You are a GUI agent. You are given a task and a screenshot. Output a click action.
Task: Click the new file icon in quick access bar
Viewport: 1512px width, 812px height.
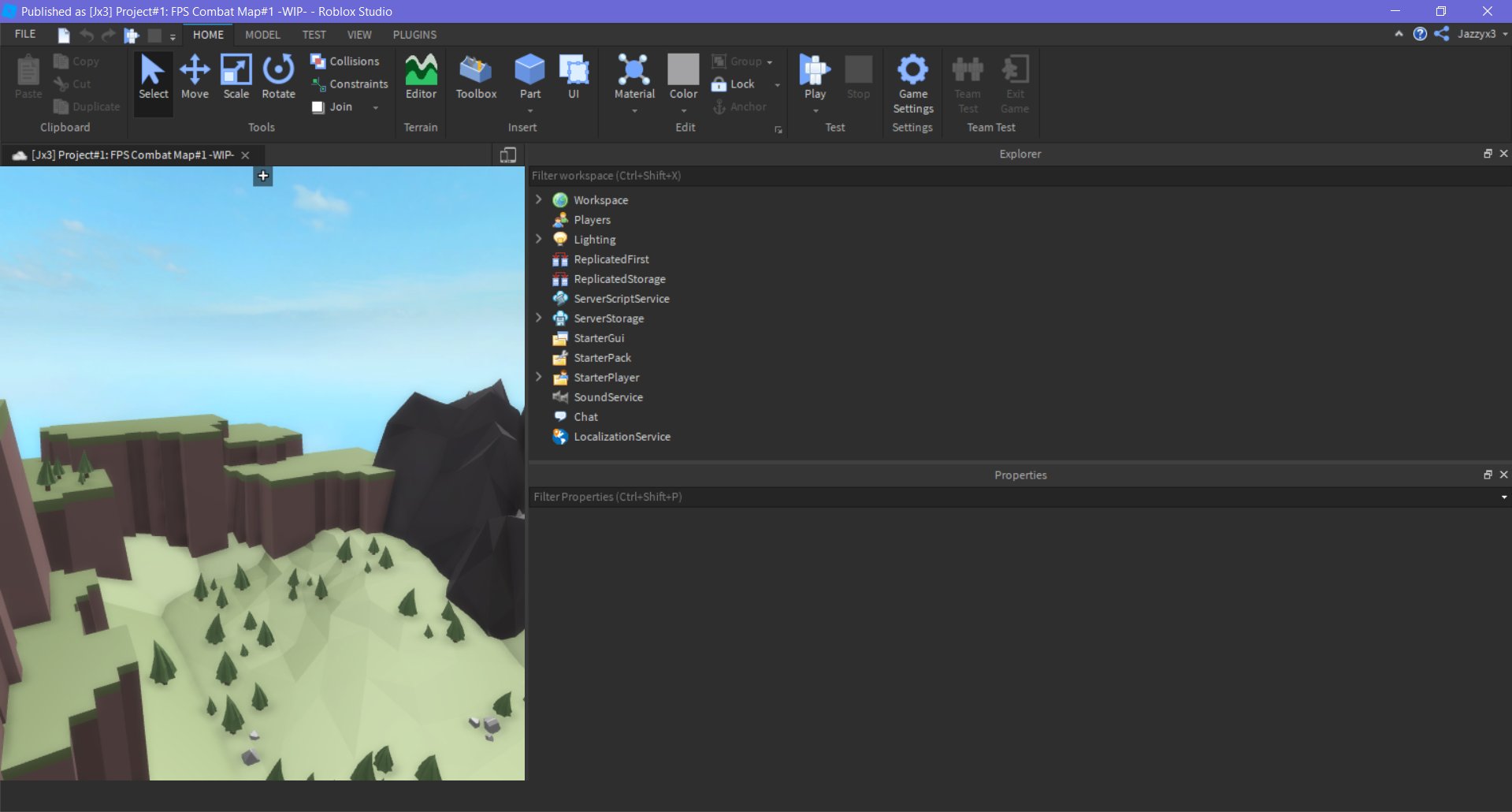pyautogui.click(x=64, y=35)
